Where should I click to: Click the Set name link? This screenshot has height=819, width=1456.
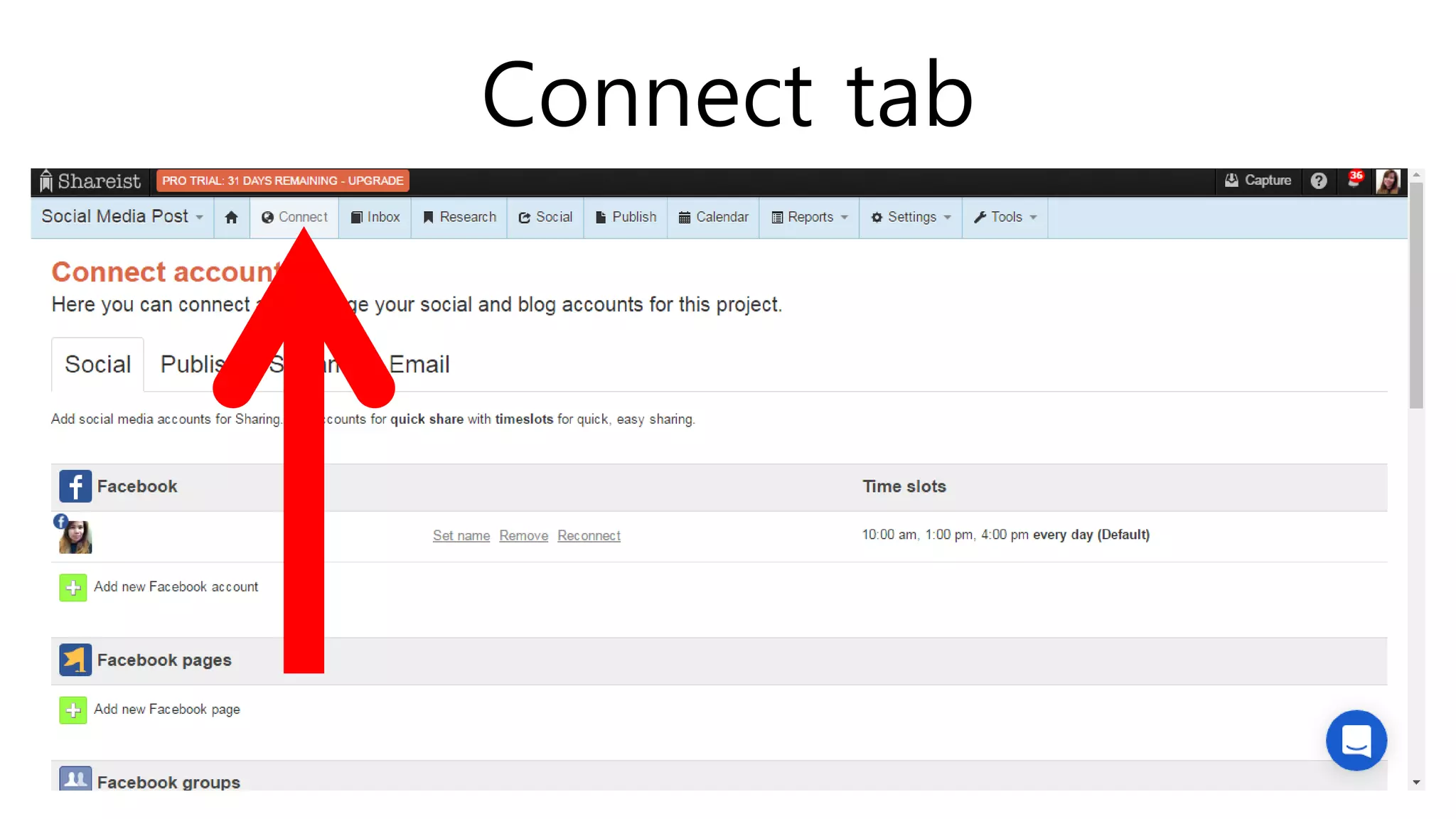click(461, 535)
